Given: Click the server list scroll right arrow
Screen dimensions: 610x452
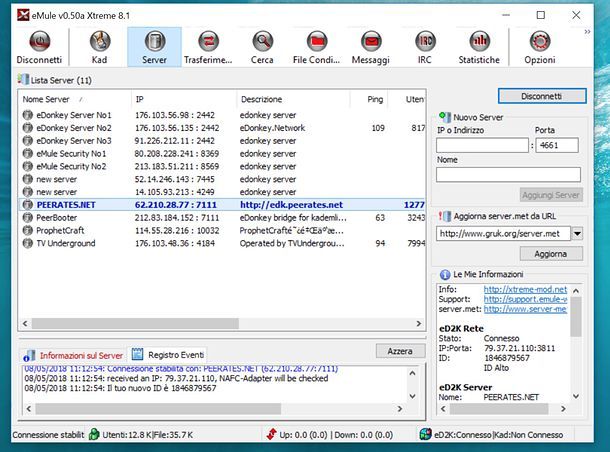Looking at the screenshot, I should point(419,324).
